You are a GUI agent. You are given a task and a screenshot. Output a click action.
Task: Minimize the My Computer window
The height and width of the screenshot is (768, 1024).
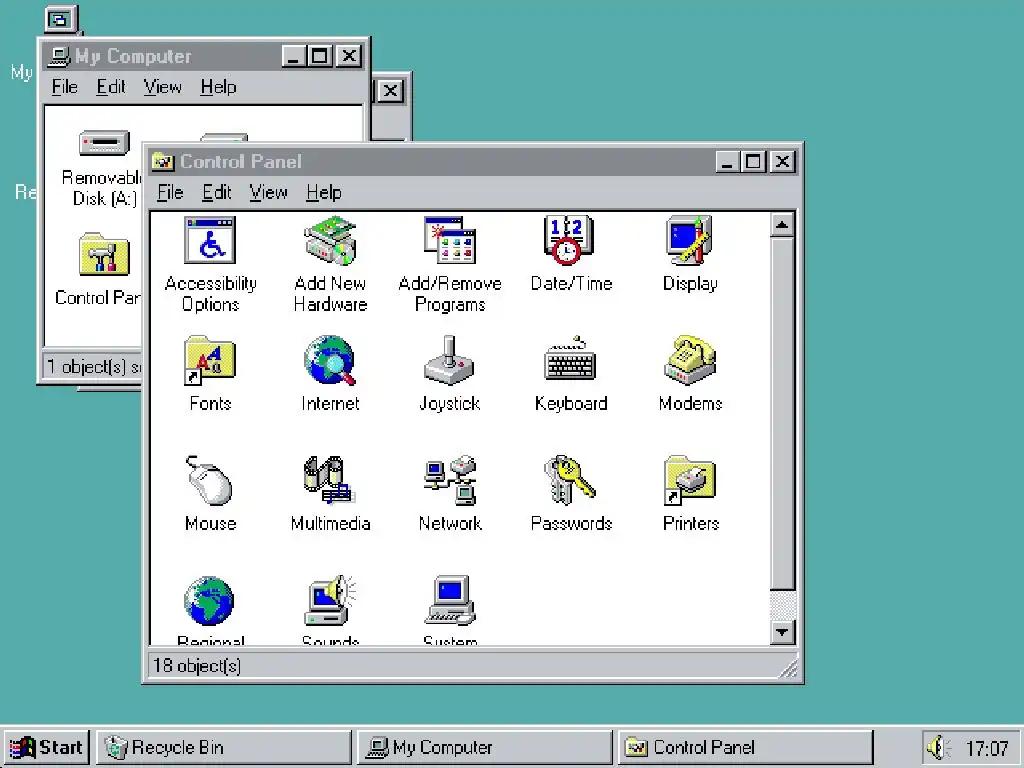(x=294, y=56)
